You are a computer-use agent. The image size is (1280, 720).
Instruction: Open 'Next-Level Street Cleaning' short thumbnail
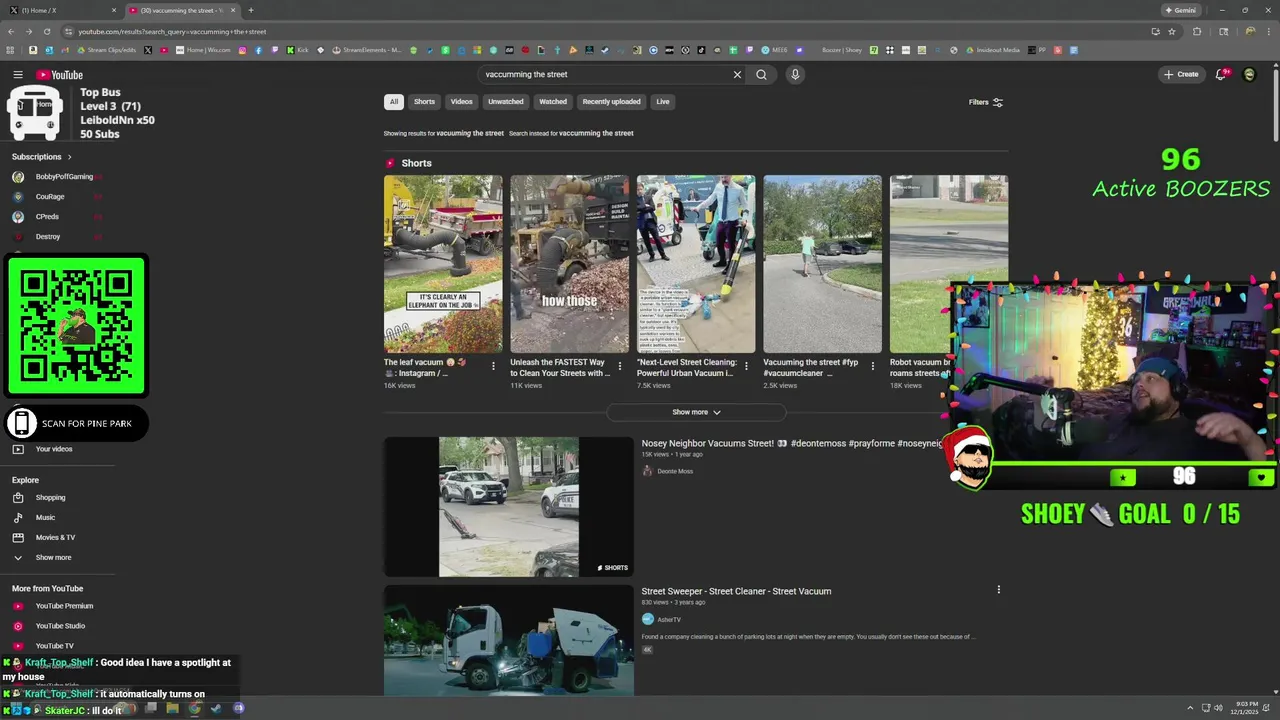click(696, 264)
